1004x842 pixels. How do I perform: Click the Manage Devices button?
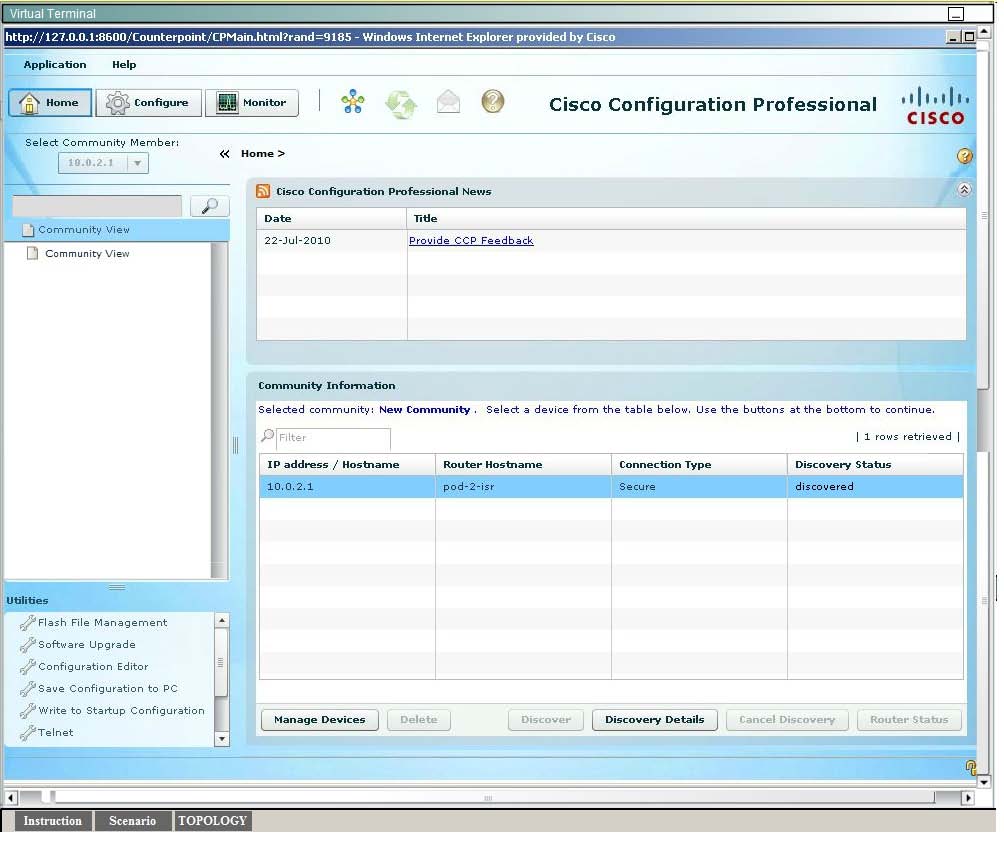(x=320, y=720)
